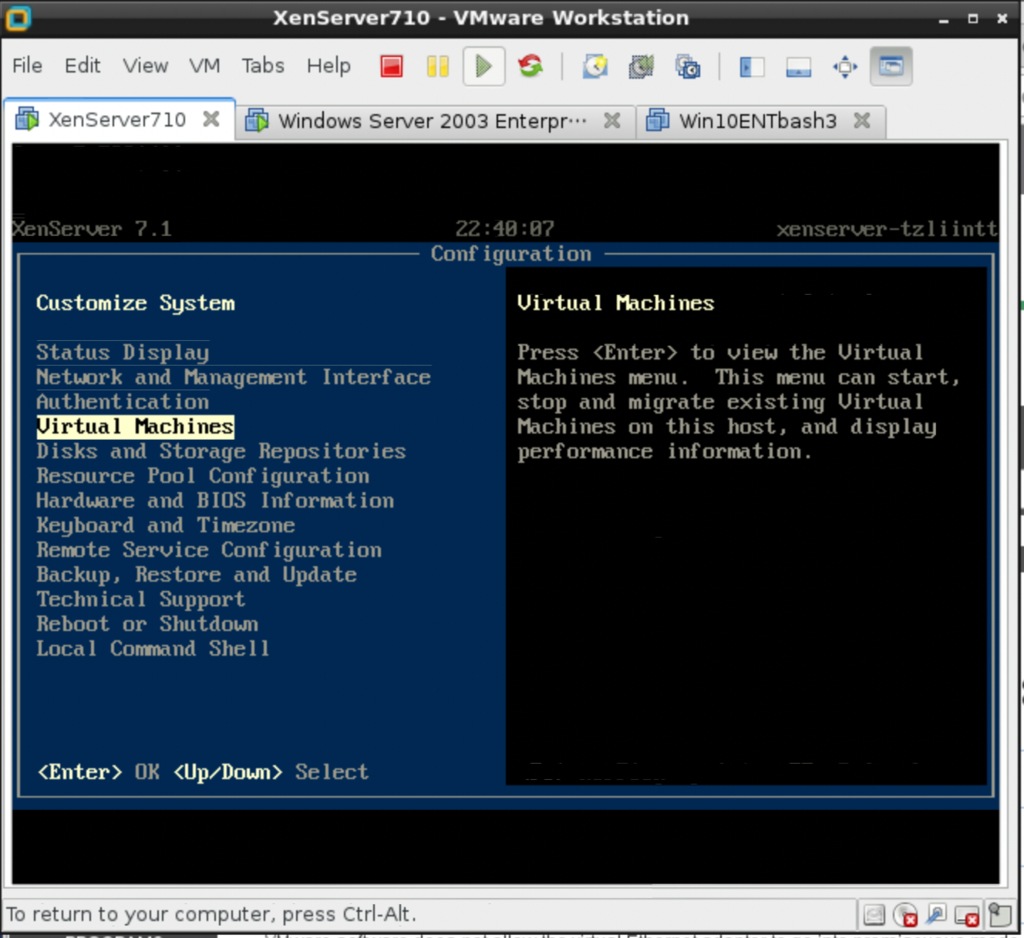
Task: Click the disconnected display device status icon
Action: point(967,915)
